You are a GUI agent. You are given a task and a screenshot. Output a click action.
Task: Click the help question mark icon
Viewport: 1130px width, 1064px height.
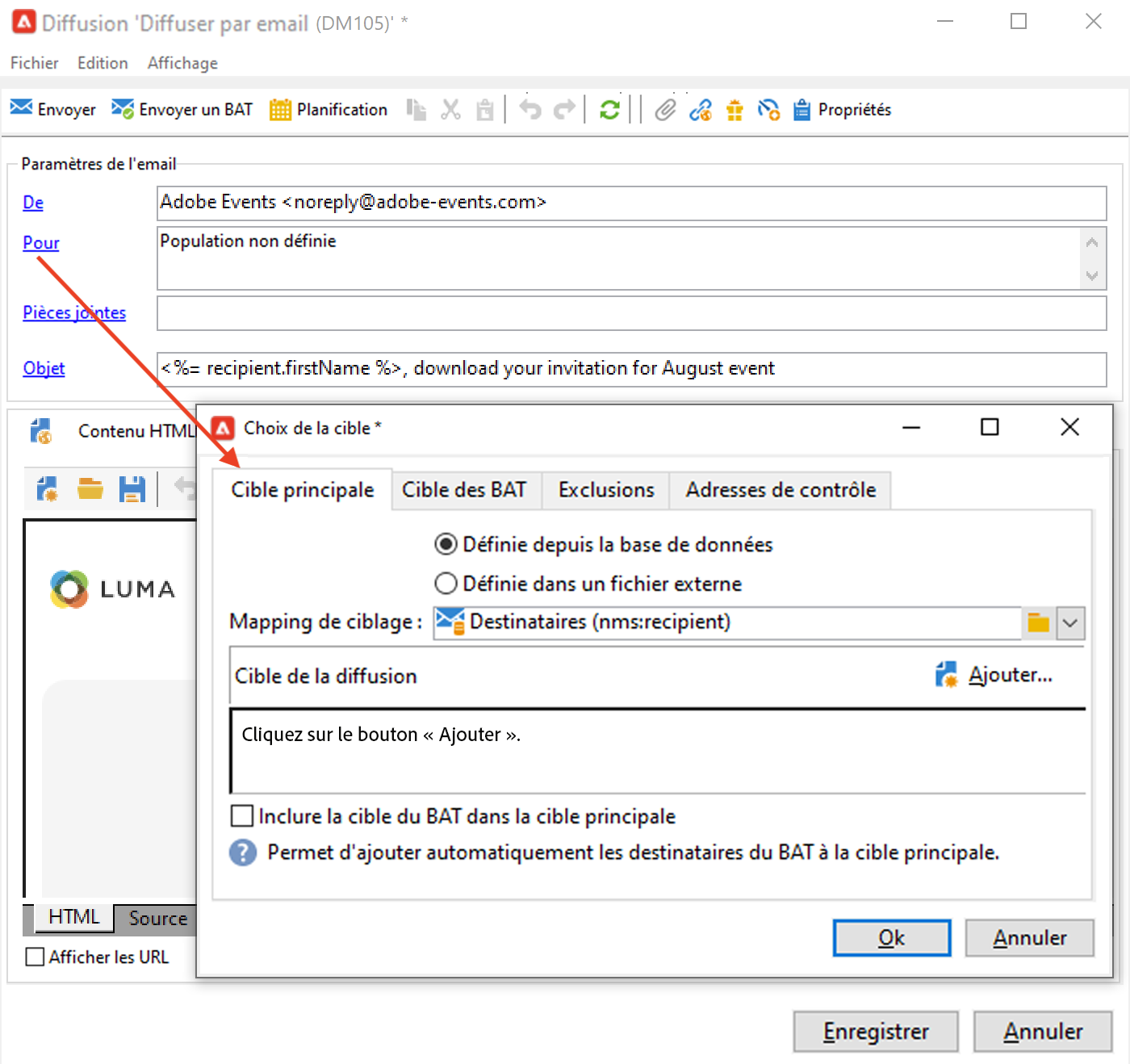click(x=243, y=852)
